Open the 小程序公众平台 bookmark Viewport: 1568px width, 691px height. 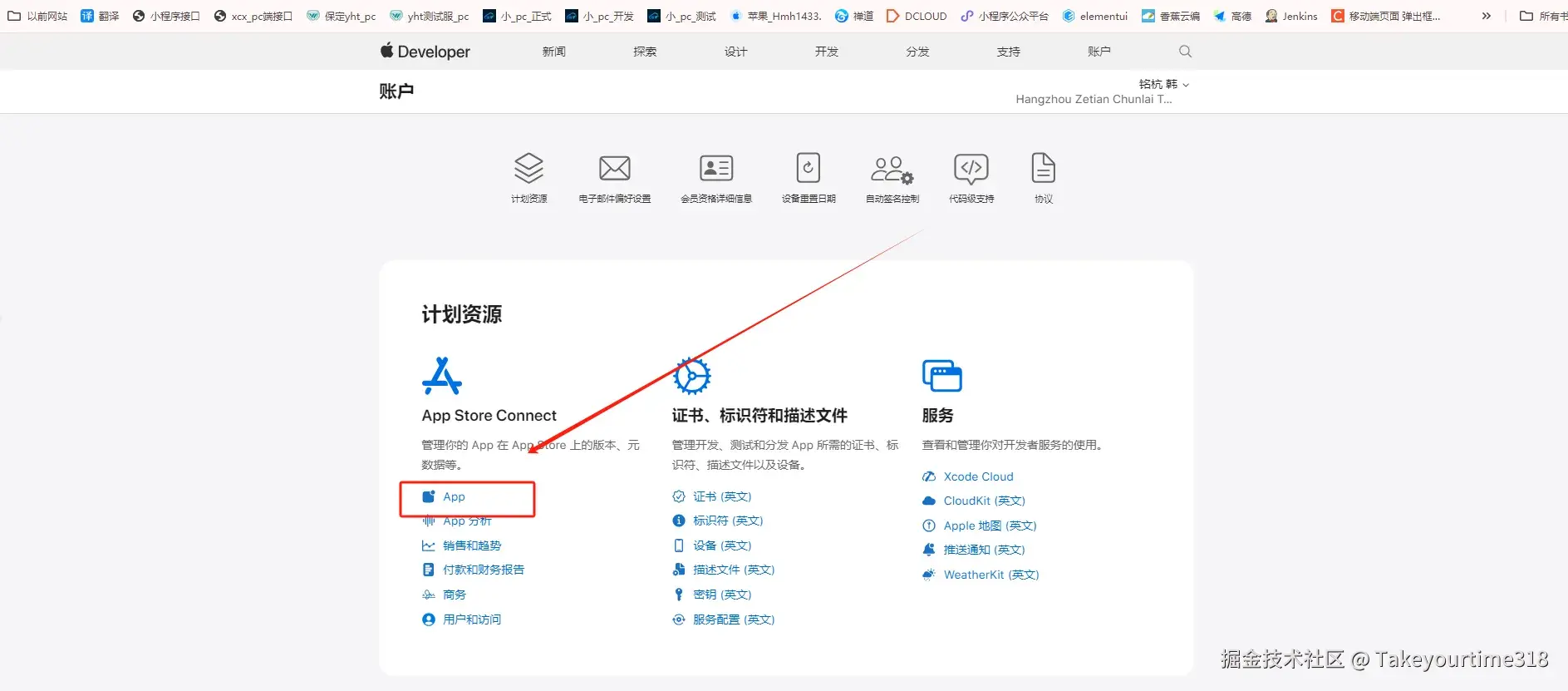[1005, 16]
